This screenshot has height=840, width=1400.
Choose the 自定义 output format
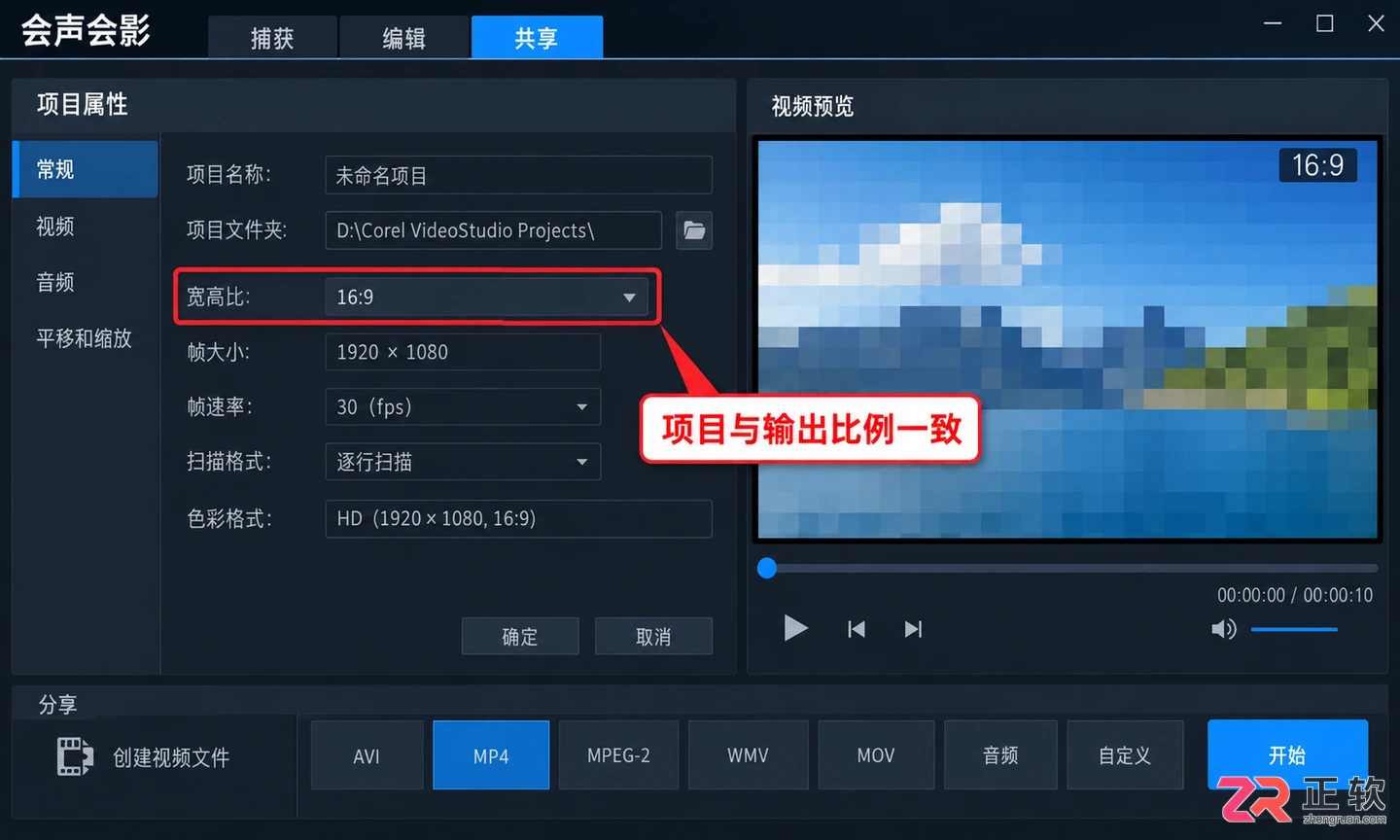click(1125, 755)
